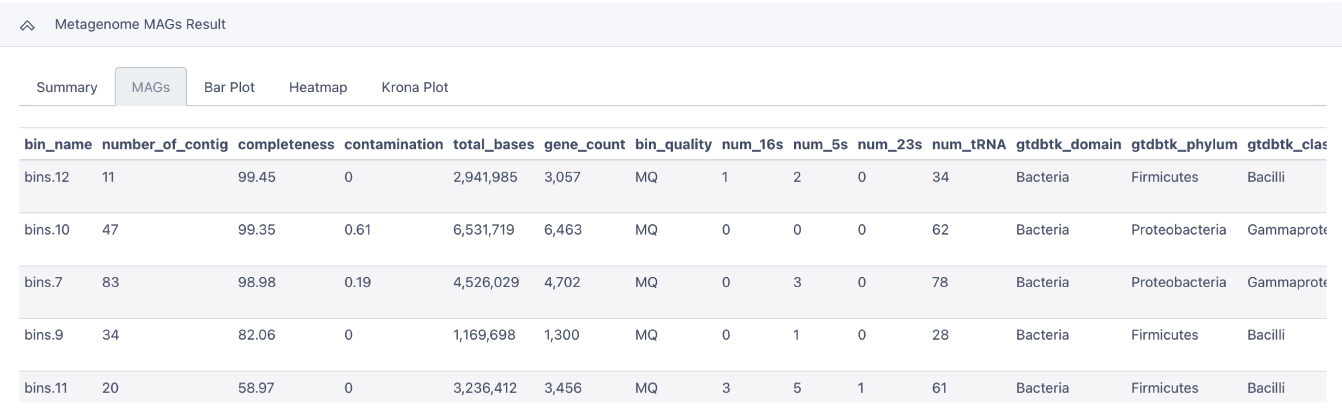This screenshot has width=1342, height=418.
Task: Click gene_count value 3,456
Action: [562, 388]
